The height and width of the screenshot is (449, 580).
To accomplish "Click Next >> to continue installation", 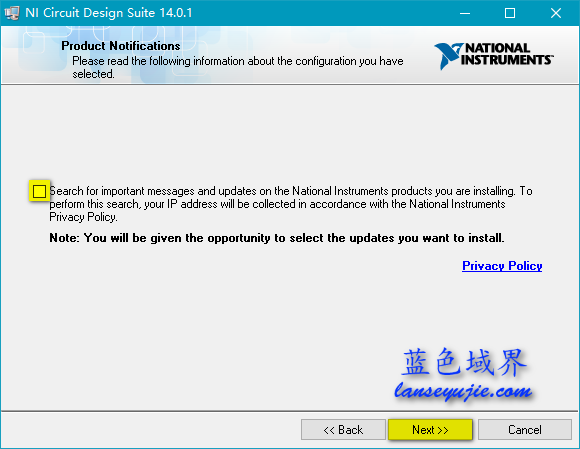I will tap(430, 430).
